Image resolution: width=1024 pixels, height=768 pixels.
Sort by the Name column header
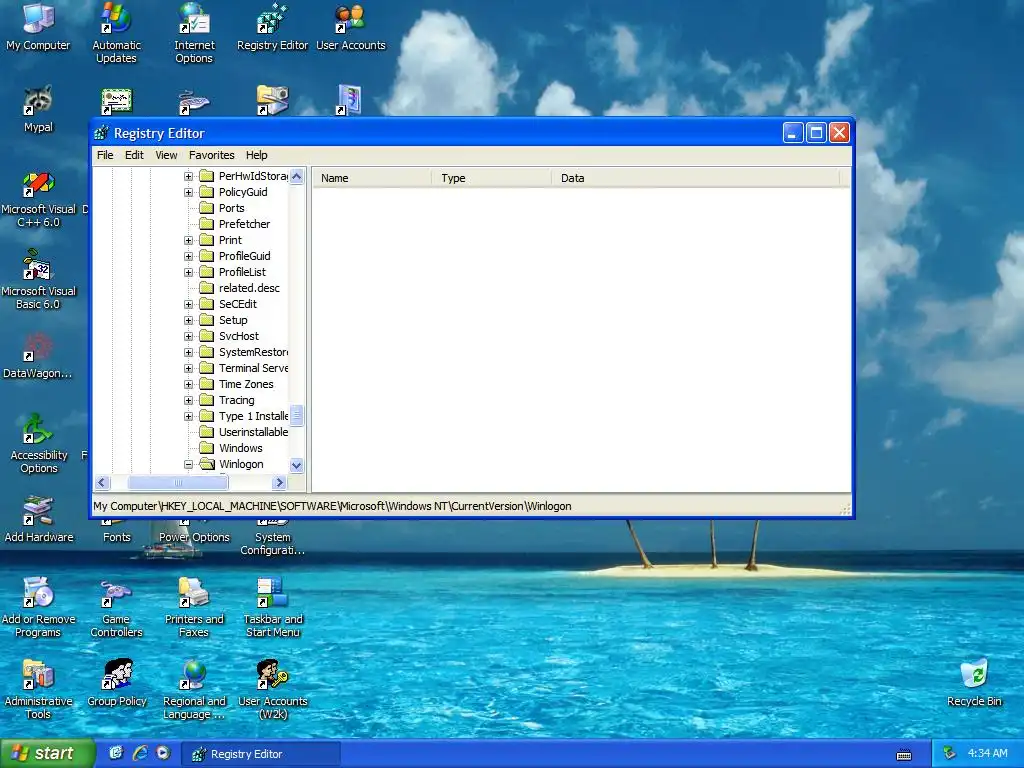[372, 178]
